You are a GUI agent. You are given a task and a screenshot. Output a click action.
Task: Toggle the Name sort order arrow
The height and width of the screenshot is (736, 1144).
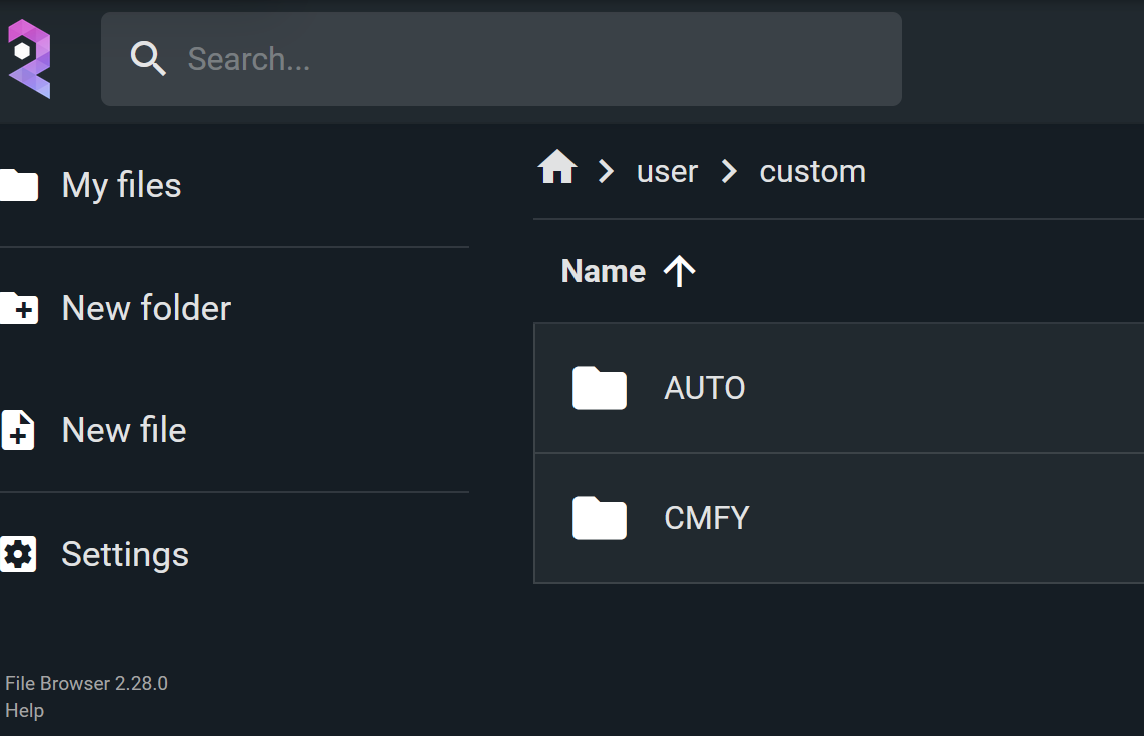point(680,270)
